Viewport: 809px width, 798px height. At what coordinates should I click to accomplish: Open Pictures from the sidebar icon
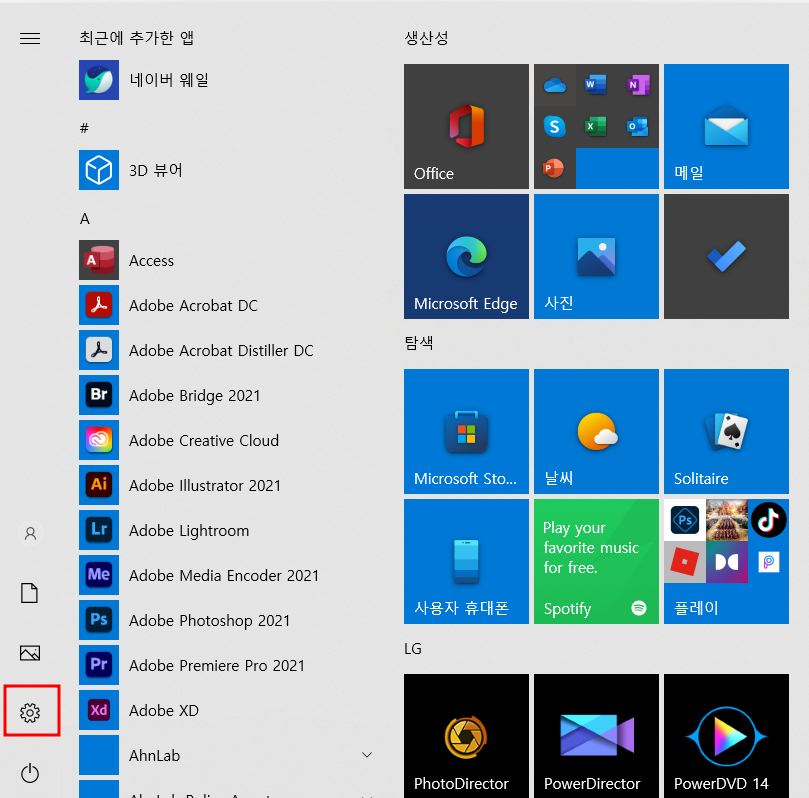point(30,653)
